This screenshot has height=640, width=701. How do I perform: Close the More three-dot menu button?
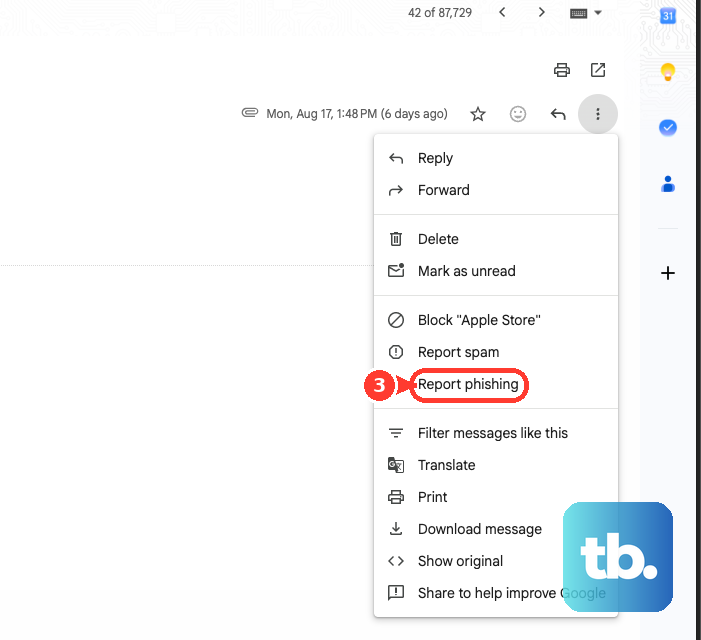tap(598, 114)
